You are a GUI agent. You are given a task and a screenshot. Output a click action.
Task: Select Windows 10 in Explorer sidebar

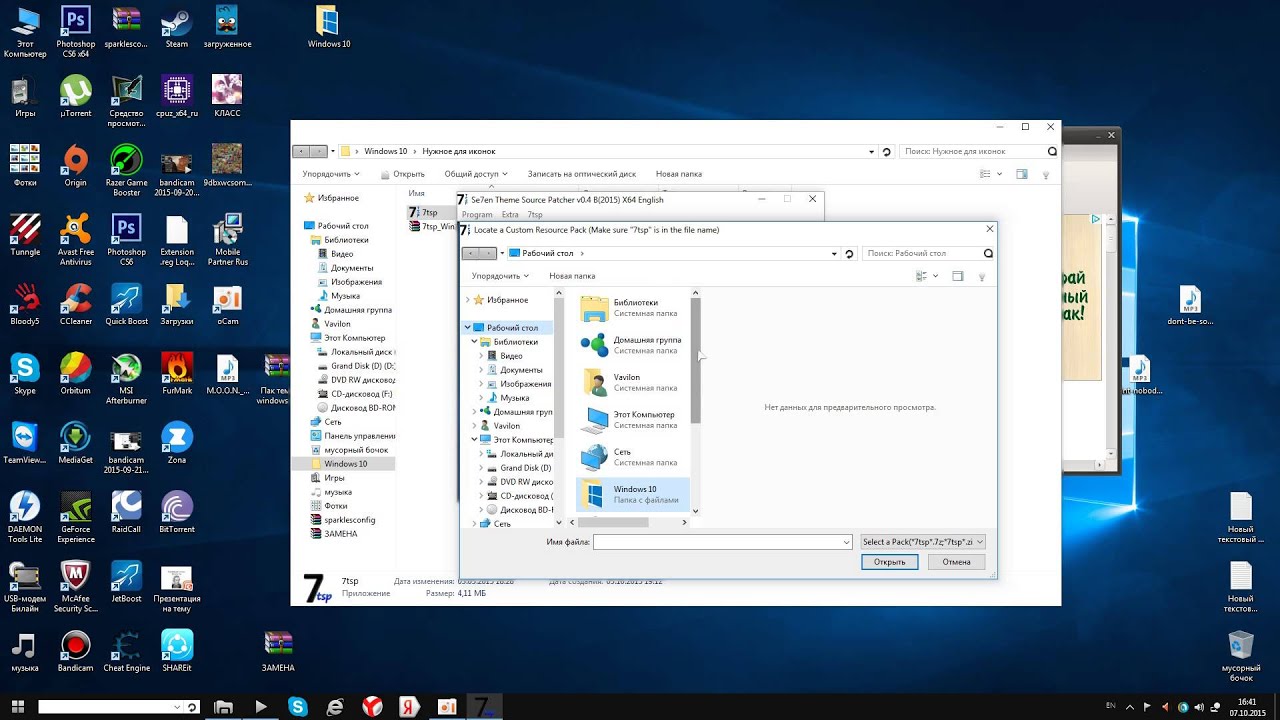(x=345, y=464)
